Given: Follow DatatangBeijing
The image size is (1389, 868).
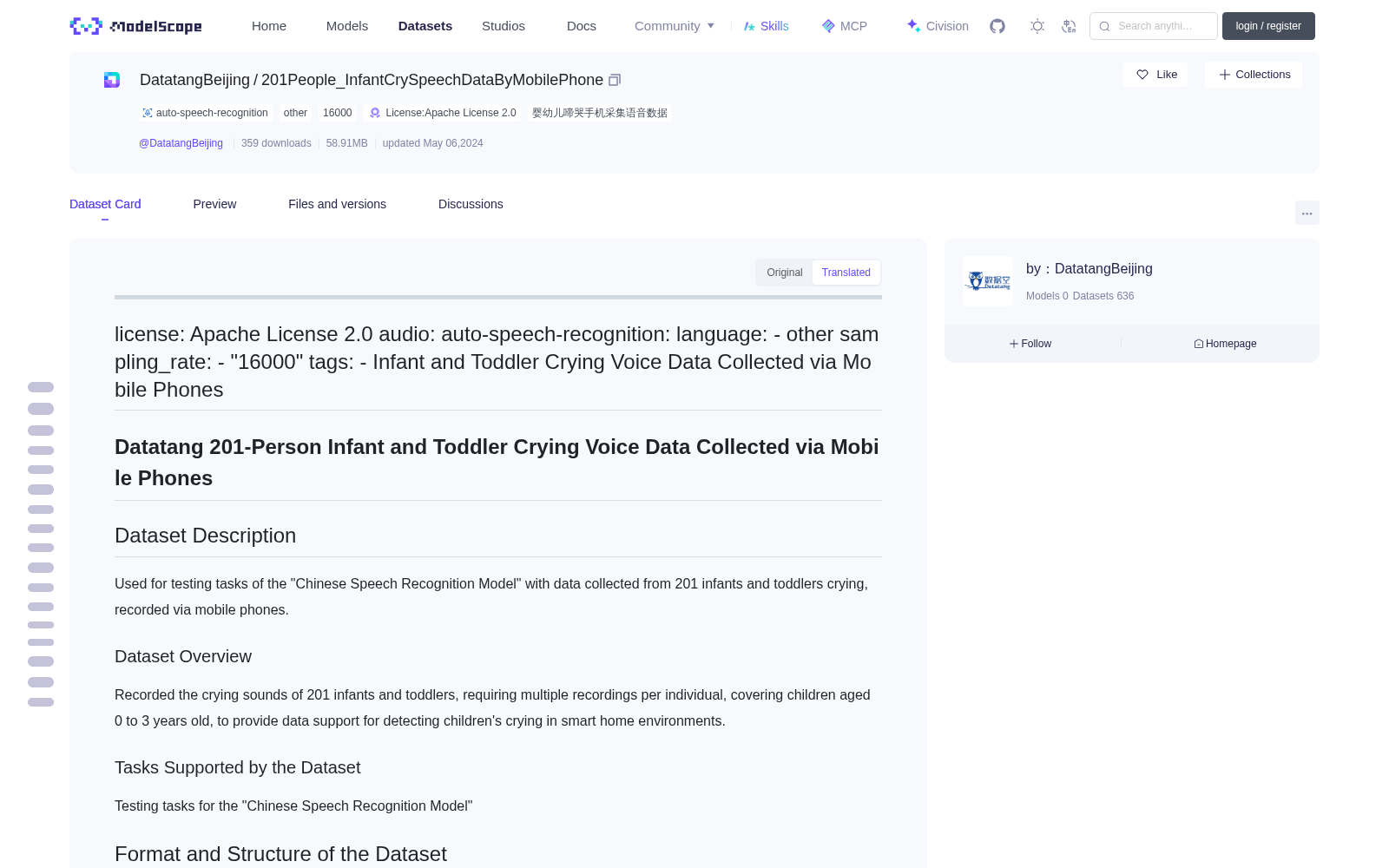Looking at the screenshot, I should (x=1030, y=344).
